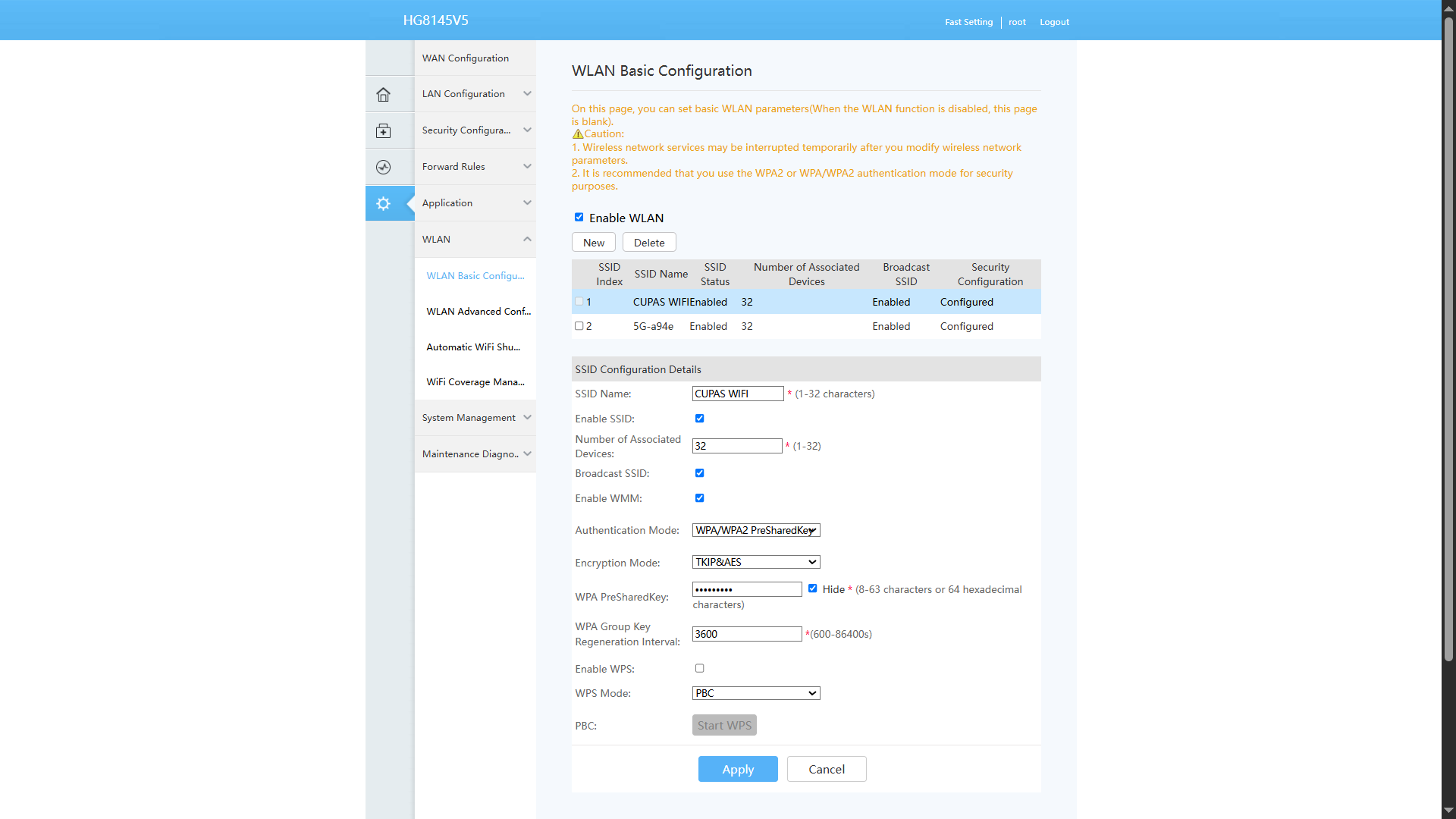The height and width of the screenshot is (819, 1456).
Task: Open the LAN Configuration menu label
Action: pyautogui.click(x=463, y=94)
